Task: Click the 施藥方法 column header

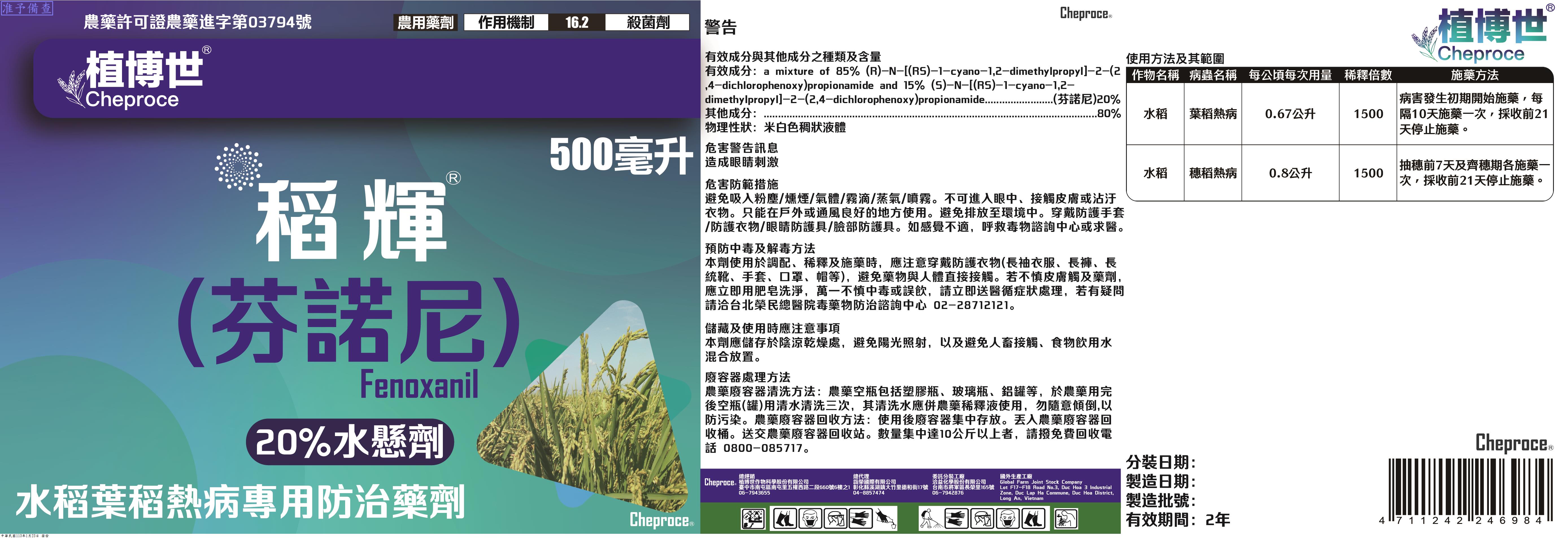Action: click(x=1475, y=75)
